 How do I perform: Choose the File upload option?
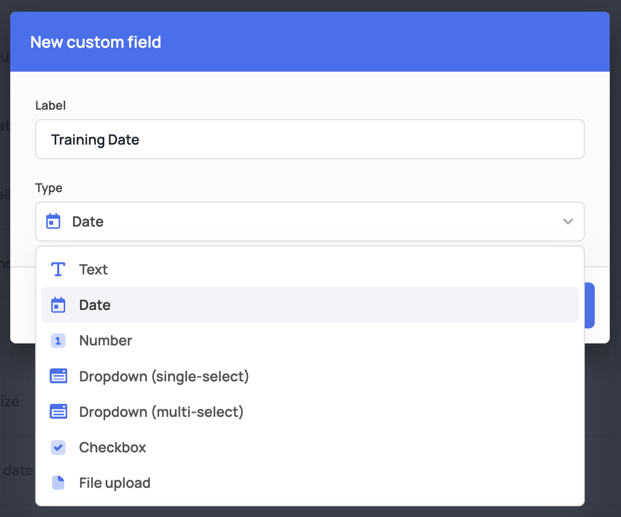click(310, 483)
